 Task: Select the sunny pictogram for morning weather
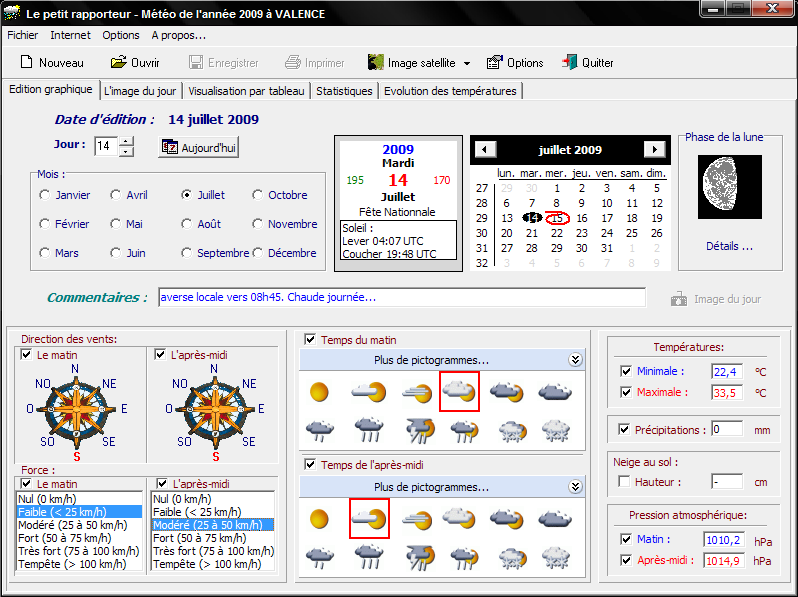319,392
